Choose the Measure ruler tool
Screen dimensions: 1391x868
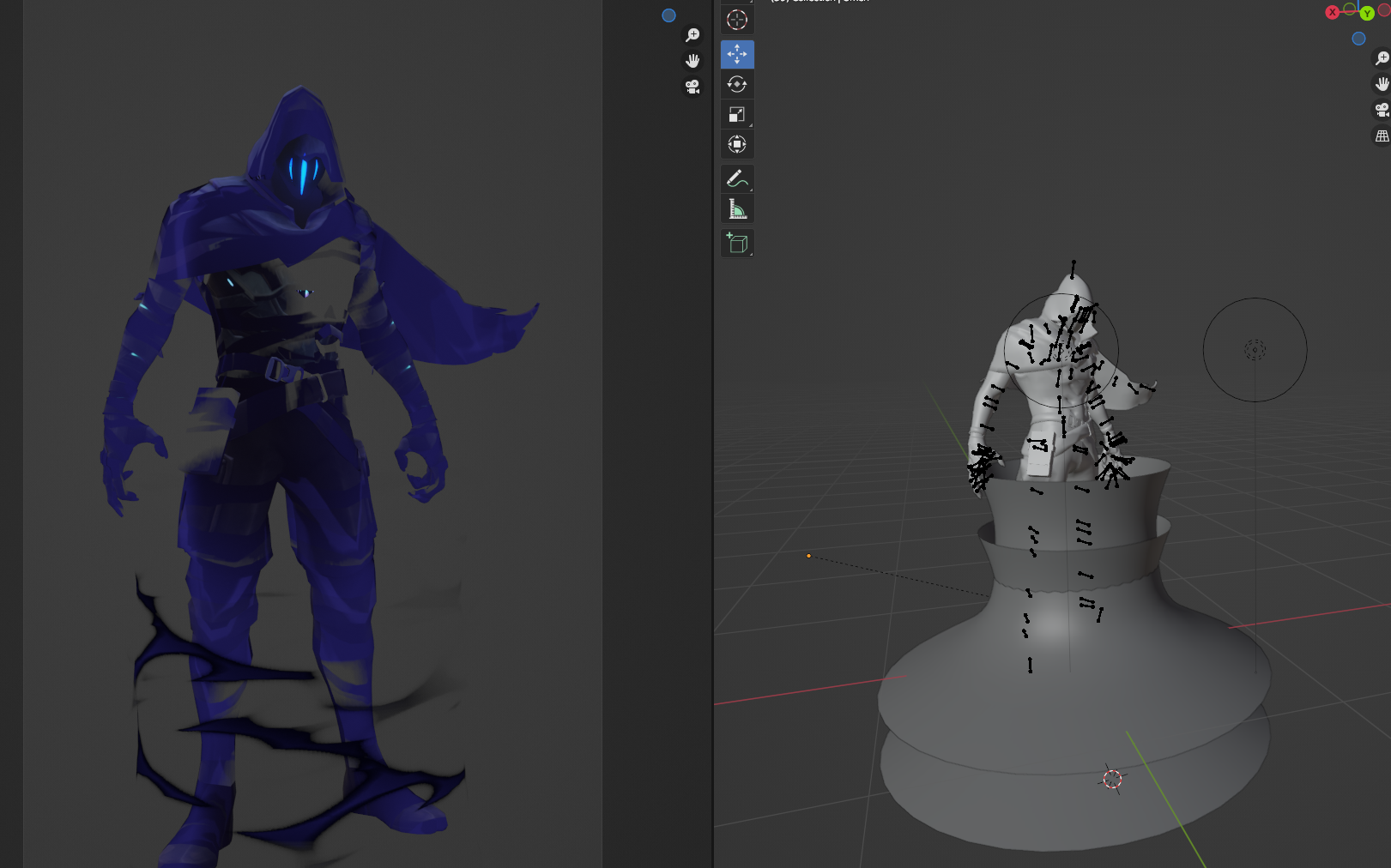pyautogui.click(x=737, y=208)
